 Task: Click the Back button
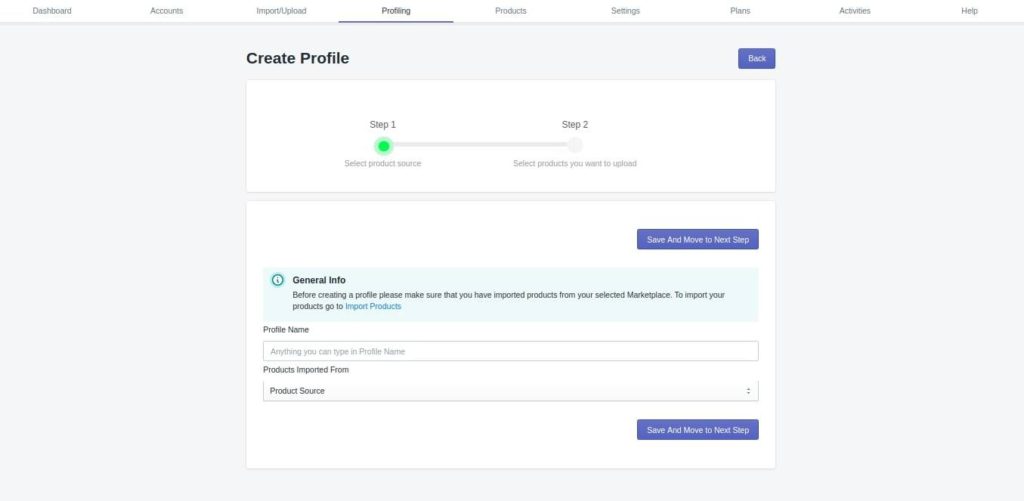tap(757, 58)
